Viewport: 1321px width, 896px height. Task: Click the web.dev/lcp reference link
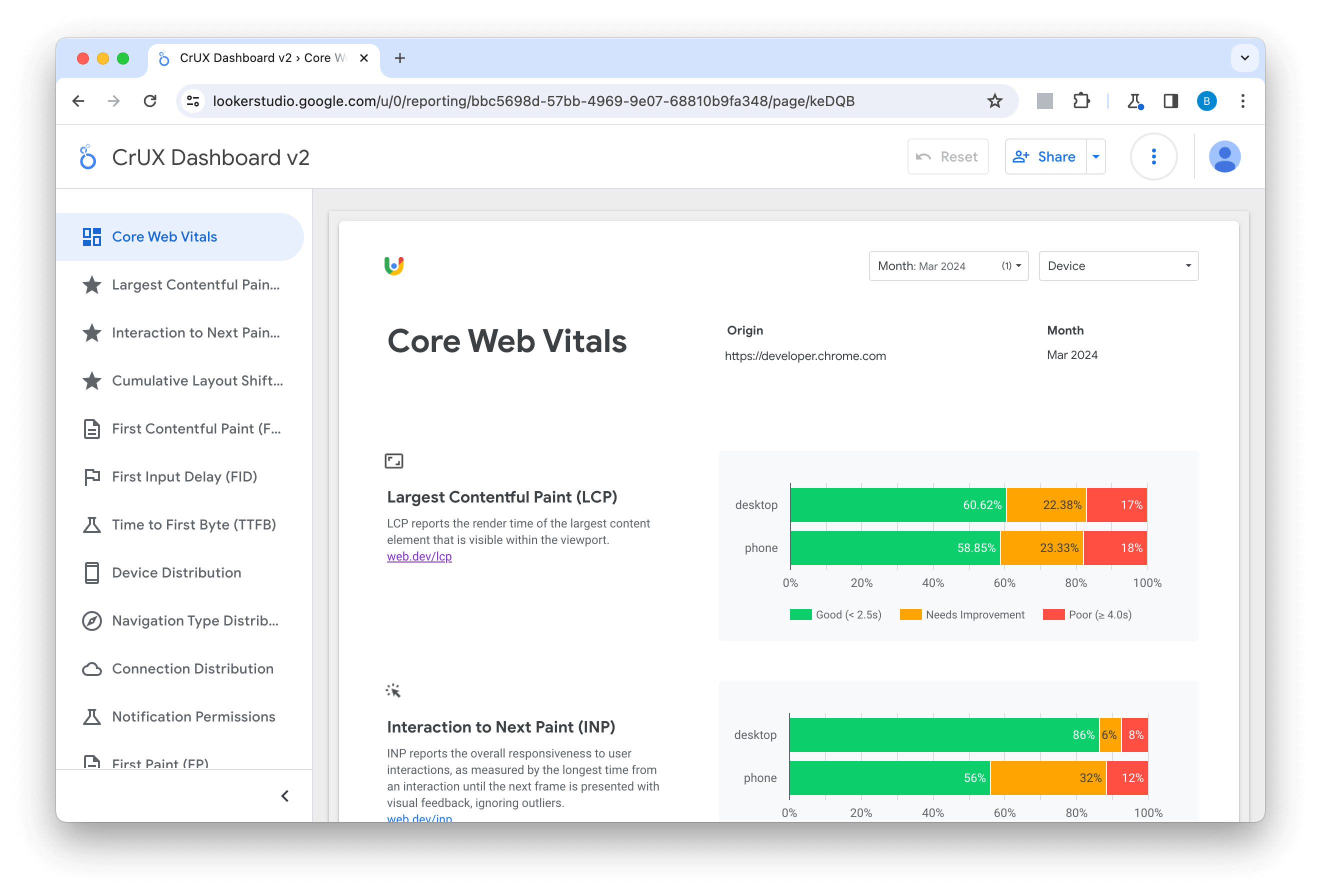419,557
